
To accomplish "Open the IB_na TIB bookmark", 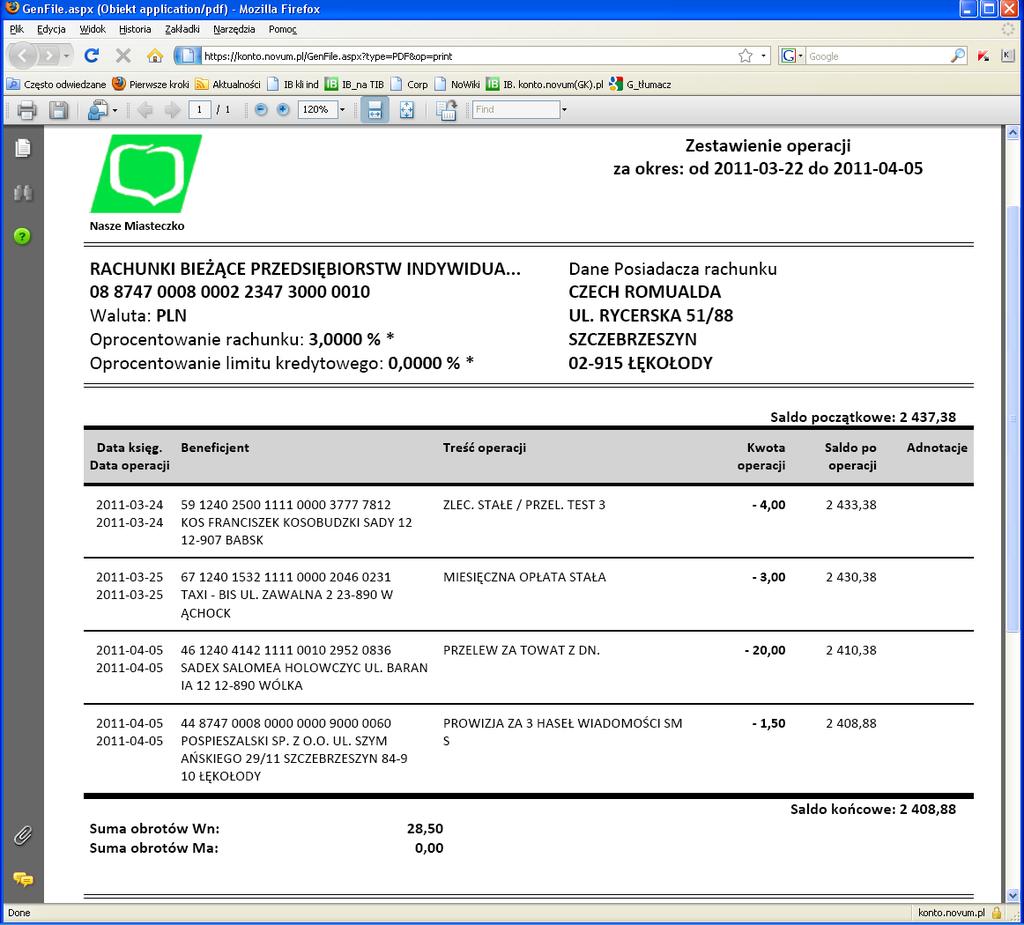I will (355, 84).
